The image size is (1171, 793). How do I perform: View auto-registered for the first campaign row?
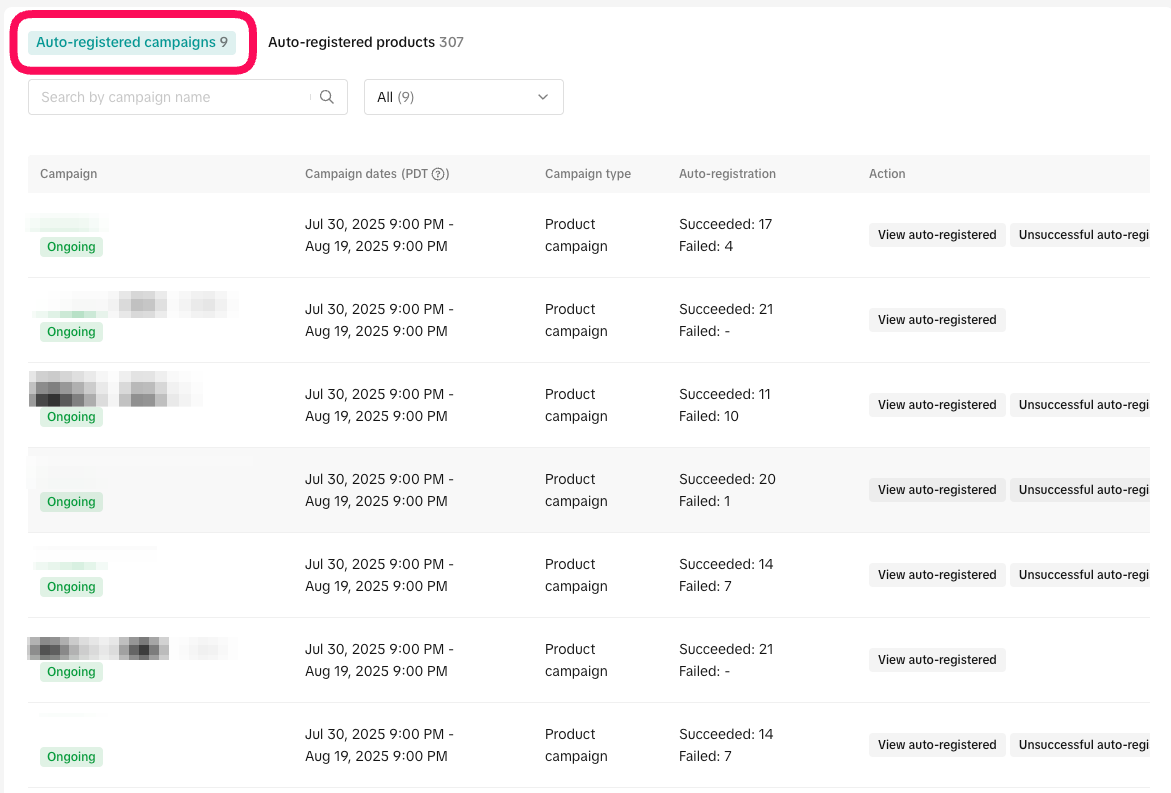[x=937, y=235]
